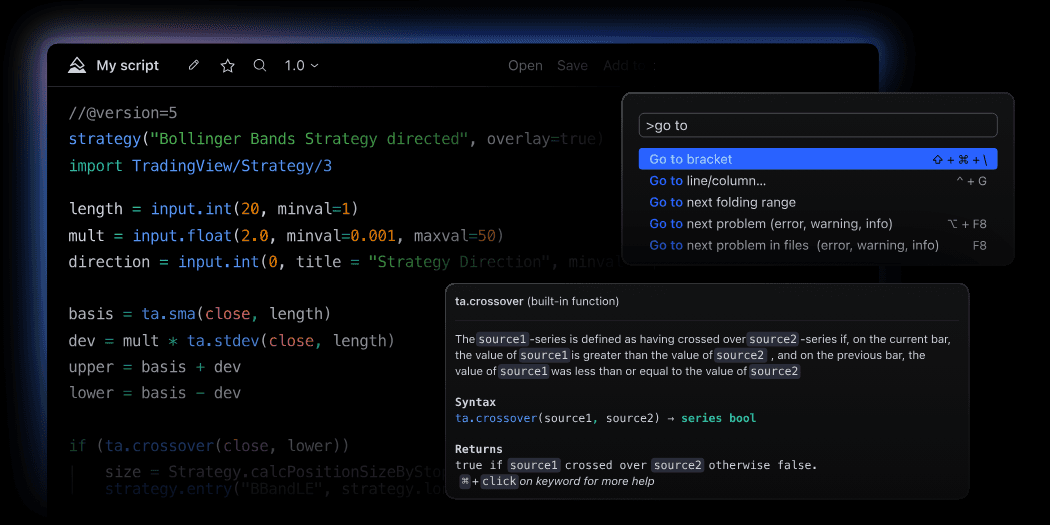Click the 'click on keyword for more help' hint
The height and width of the screenshot is (525, 1050).
[556, 481]
